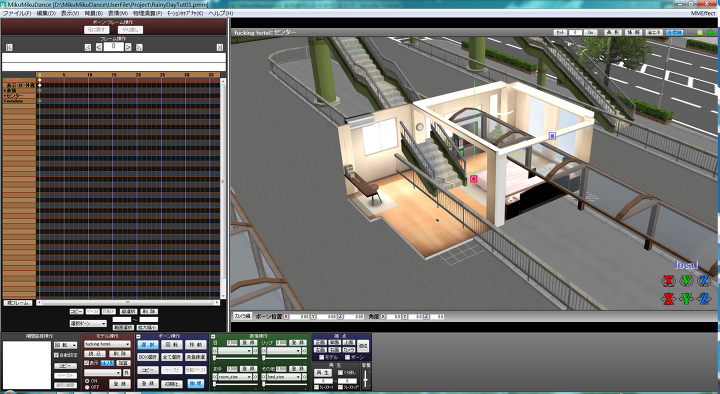Toggle the model display checkbox

(86, 363)
